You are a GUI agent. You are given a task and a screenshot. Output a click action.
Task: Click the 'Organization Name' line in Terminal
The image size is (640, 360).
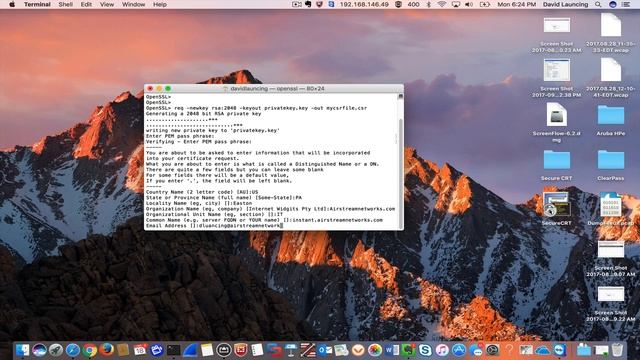(270, 209)
